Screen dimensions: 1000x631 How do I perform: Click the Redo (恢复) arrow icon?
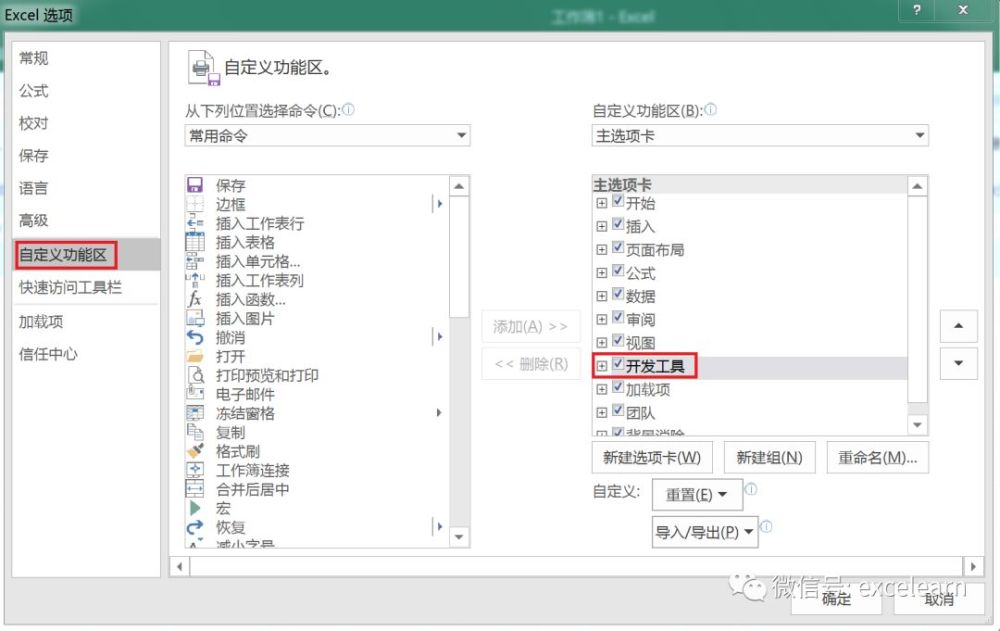[195, 527]
